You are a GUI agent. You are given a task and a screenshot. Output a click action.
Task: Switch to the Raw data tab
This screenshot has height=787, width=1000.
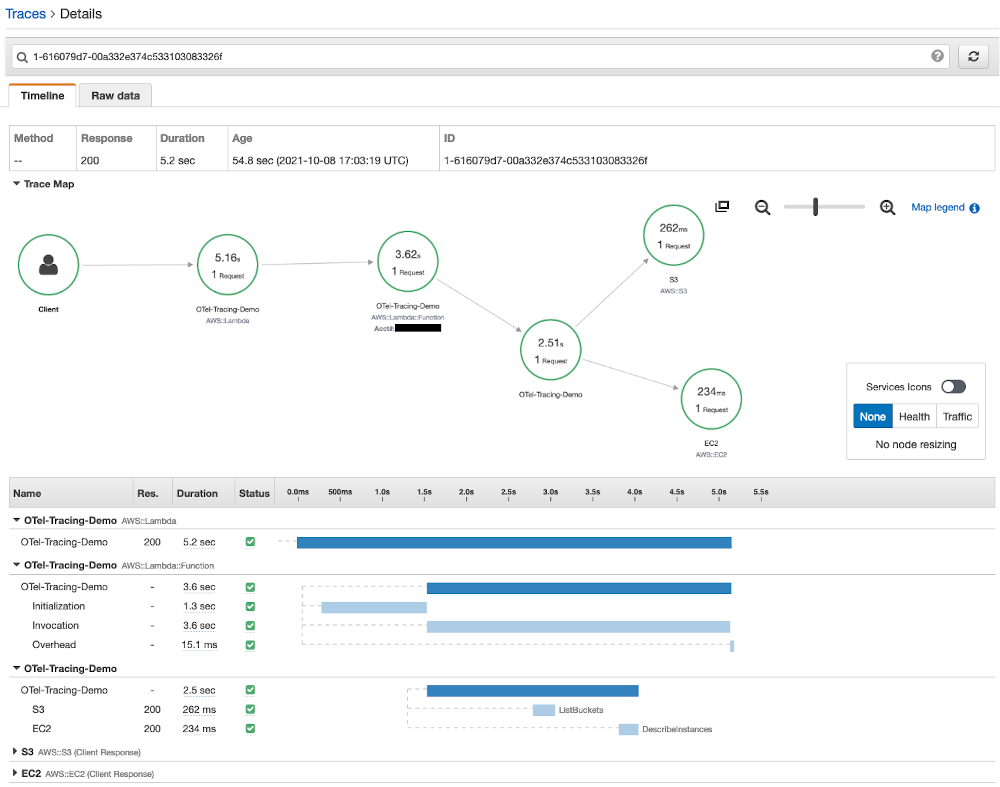pyautogui.click(x=114, y=95)
